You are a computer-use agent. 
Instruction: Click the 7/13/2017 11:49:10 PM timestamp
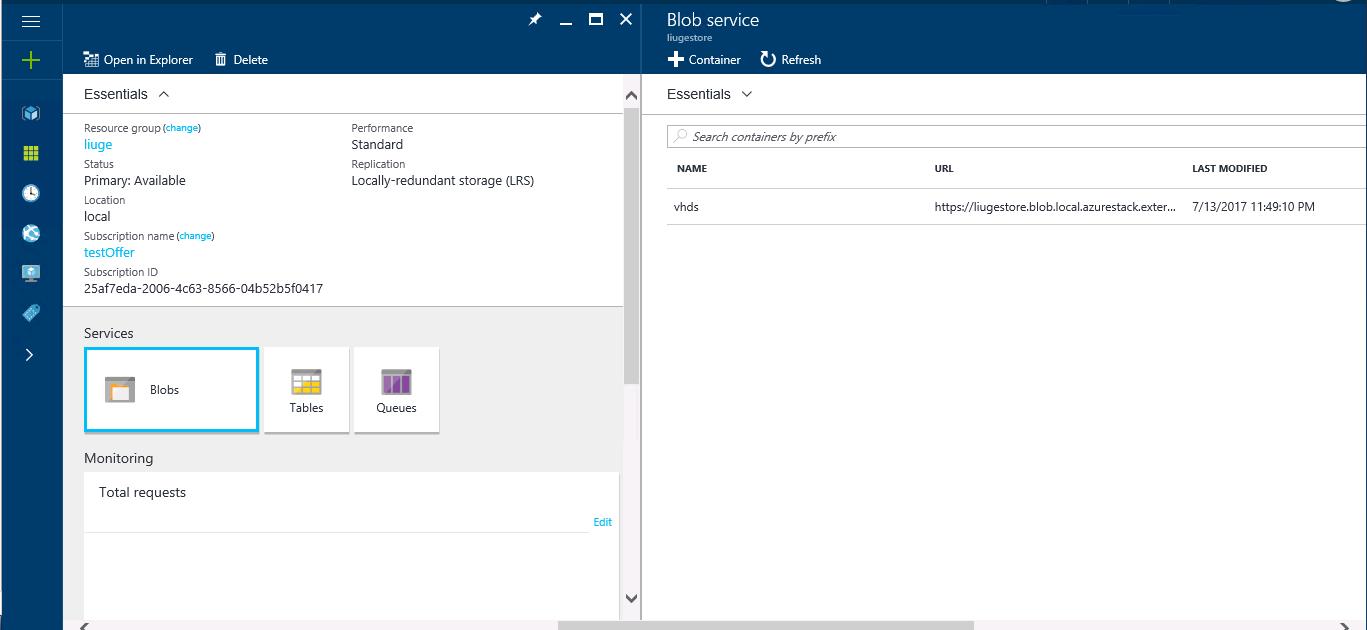pyautogui.click(x=1254, y=207)
